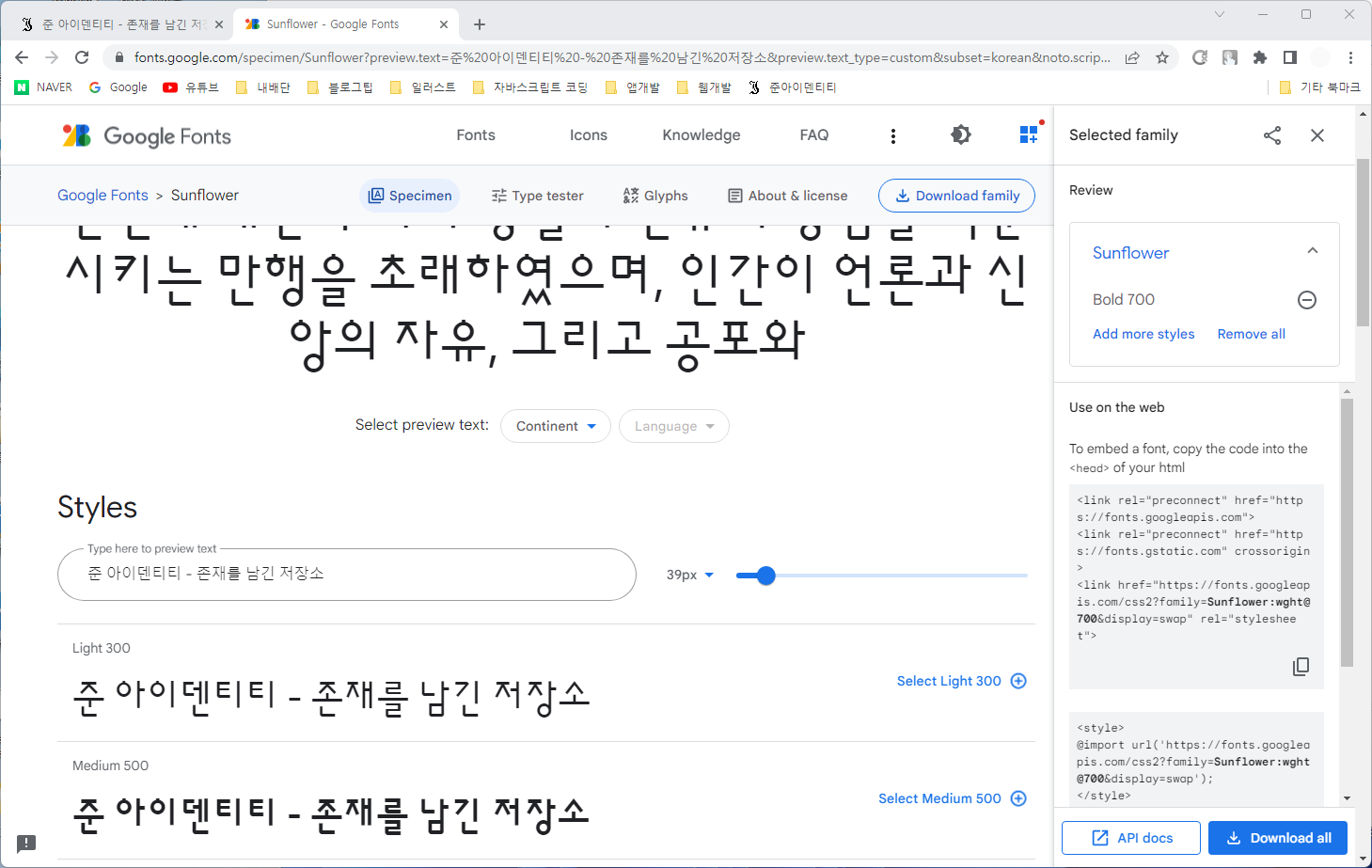Screen dimensions: 1372x868
Task: Click the Google Fonts logo
Action: (147, 136)
